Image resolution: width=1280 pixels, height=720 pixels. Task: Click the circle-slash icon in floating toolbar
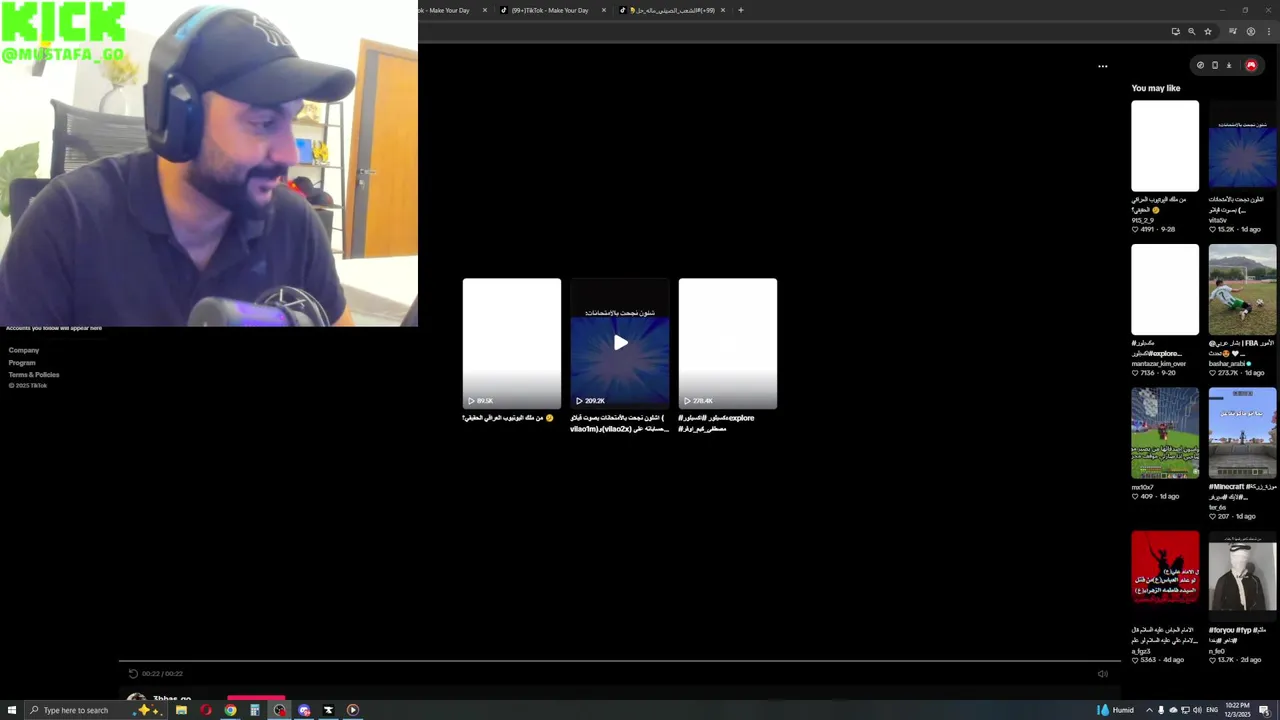1200,65
